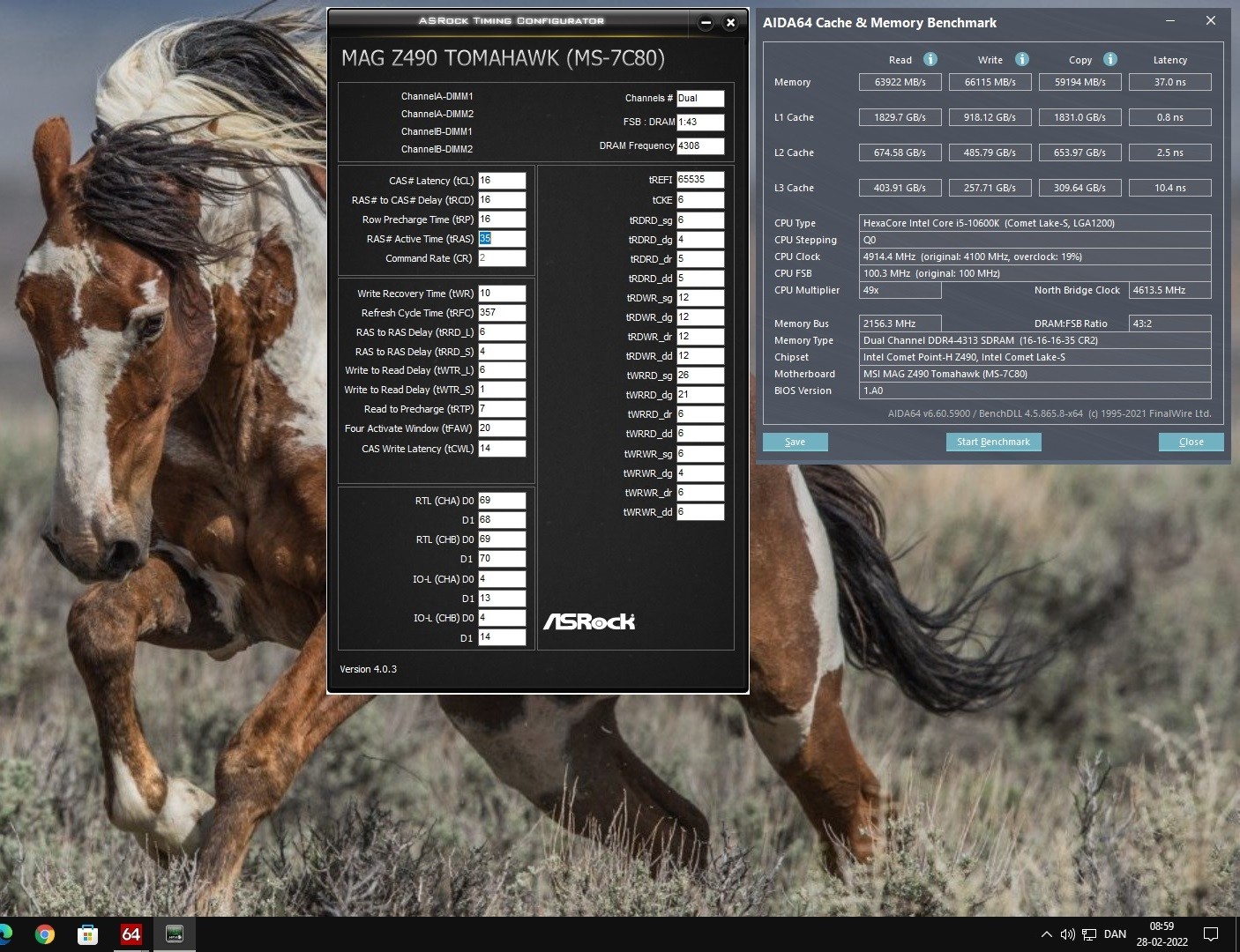Click the CPU Type value field
The width and height of the screenshot is (1240, 952).
[x=1035, y=223]
